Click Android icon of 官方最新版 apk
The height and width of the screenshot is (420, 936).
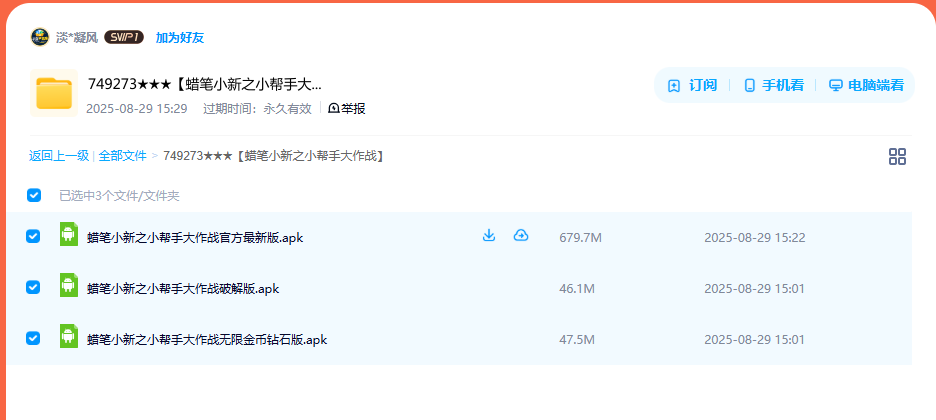69,234
